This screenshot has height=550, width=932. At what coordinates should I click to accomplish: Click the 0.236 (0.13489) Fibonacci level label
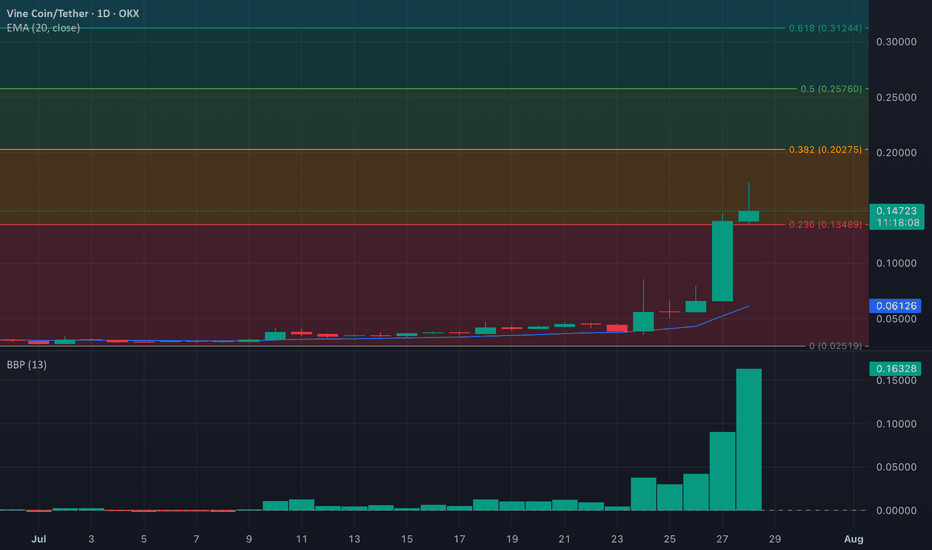[825, 224]
